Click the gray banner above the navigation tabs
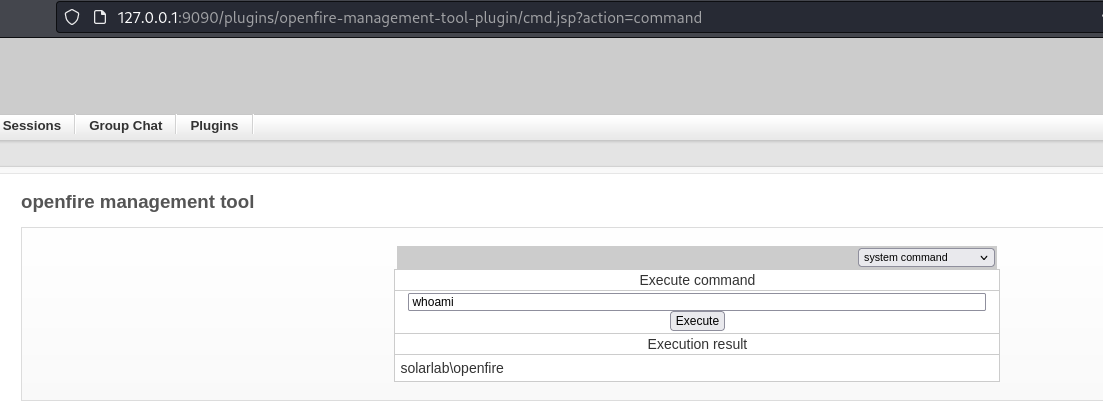The image size is (1103, 402). 550,75
